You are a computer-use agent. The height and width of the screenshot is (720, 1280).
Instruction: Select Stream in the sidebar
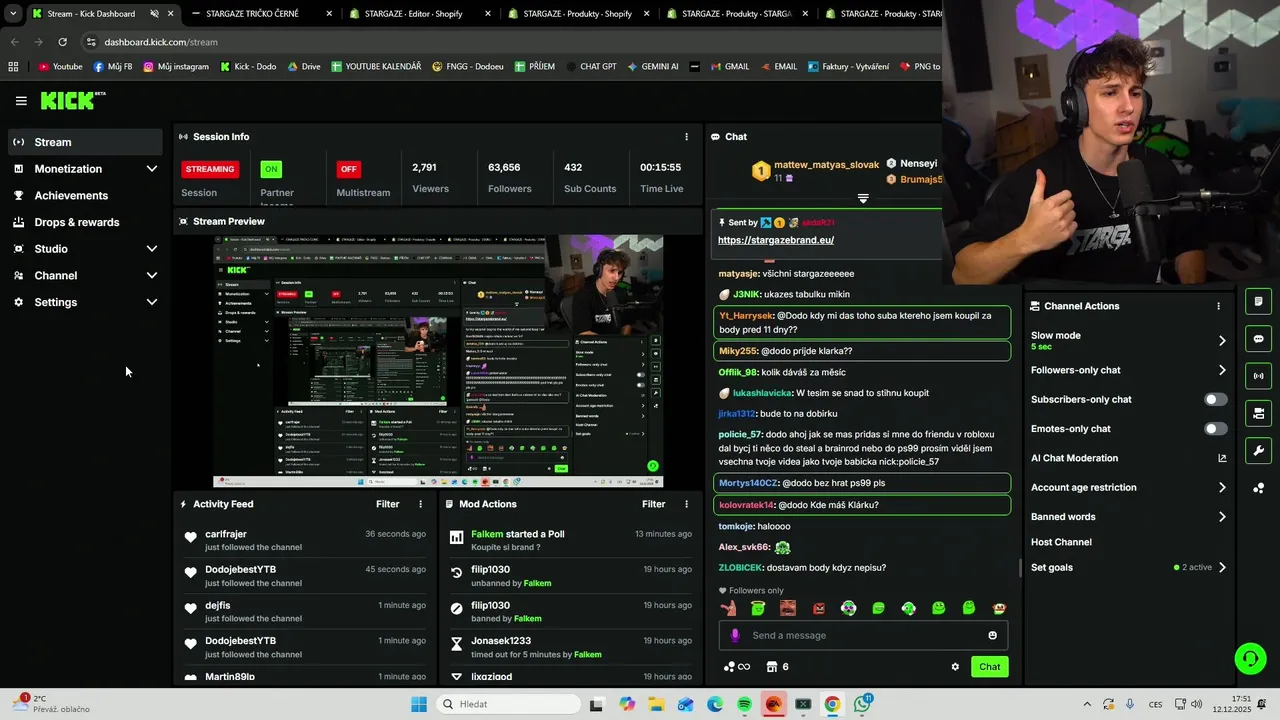85,142
